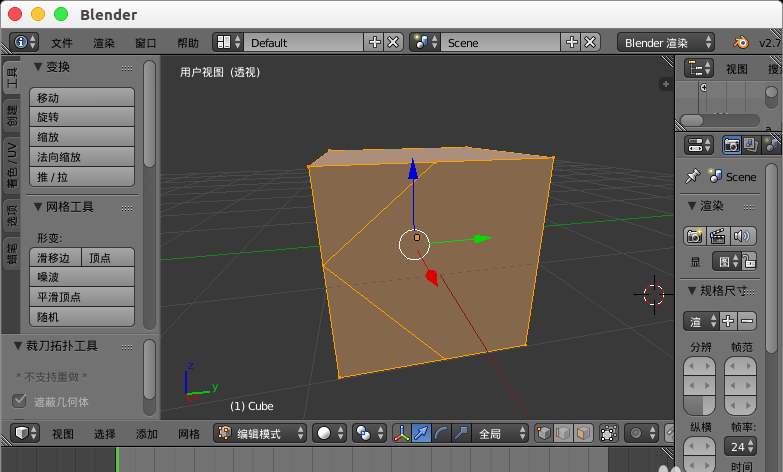Click the 平滑顶点 button

(82, 297)
